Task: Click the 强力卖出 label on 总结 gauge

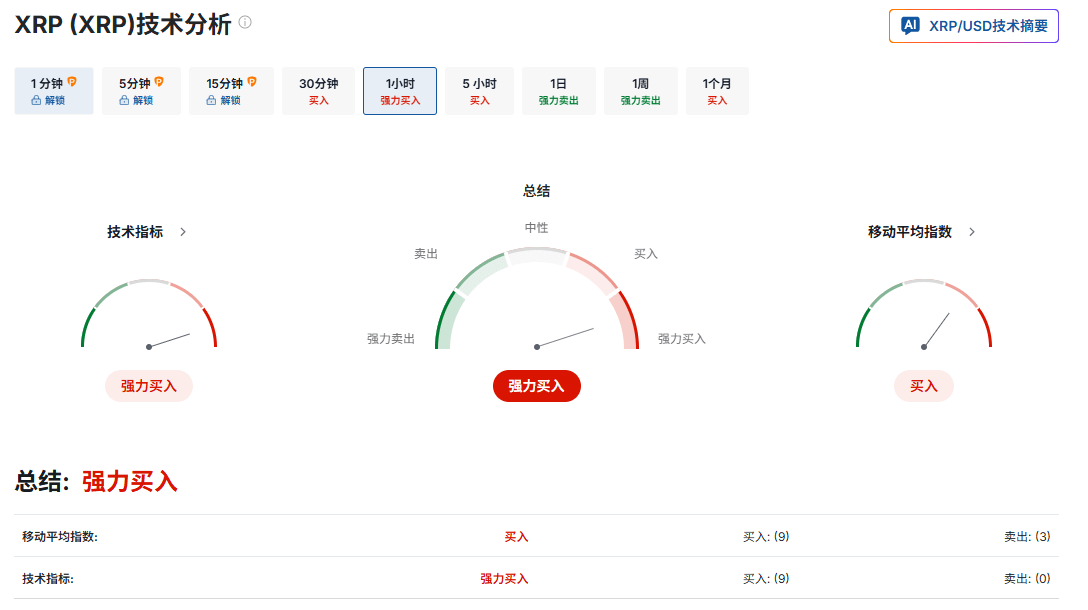Action: [x=391, y=339]
